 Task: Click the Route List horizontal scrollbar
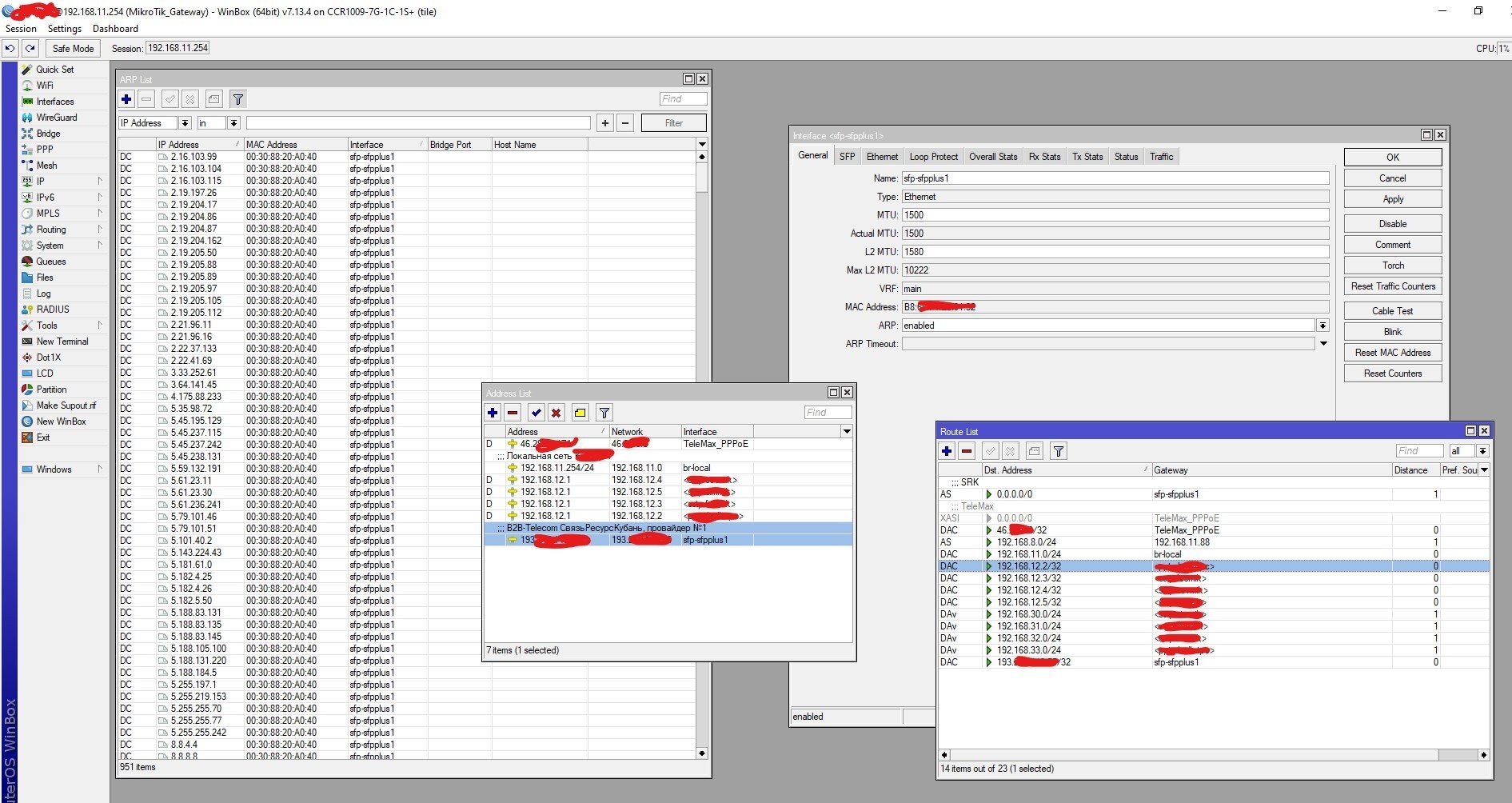[1199, 755]
